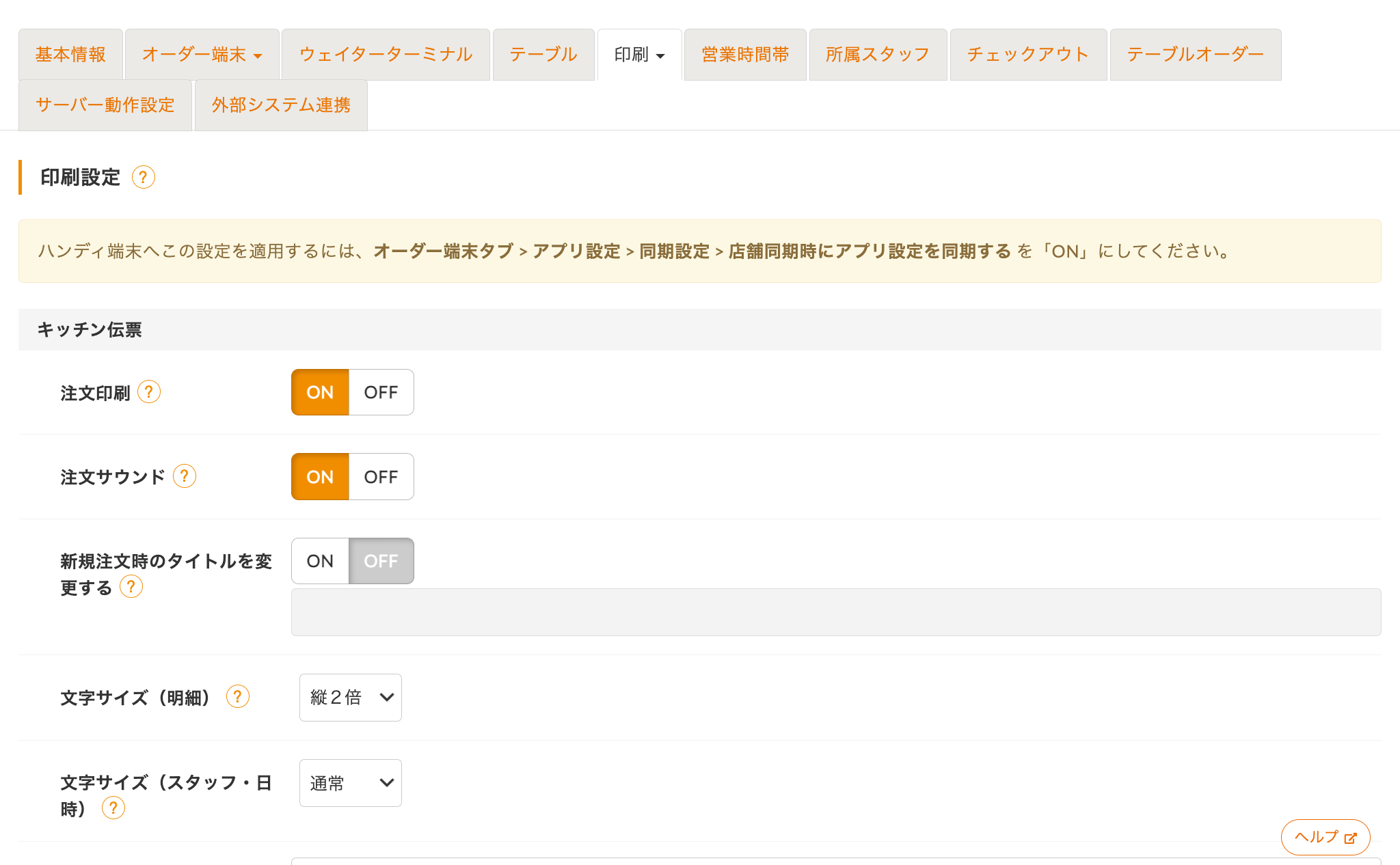Expand the オーダー端末 tab dropdown
1400x865 pixels.
[202, 55]
